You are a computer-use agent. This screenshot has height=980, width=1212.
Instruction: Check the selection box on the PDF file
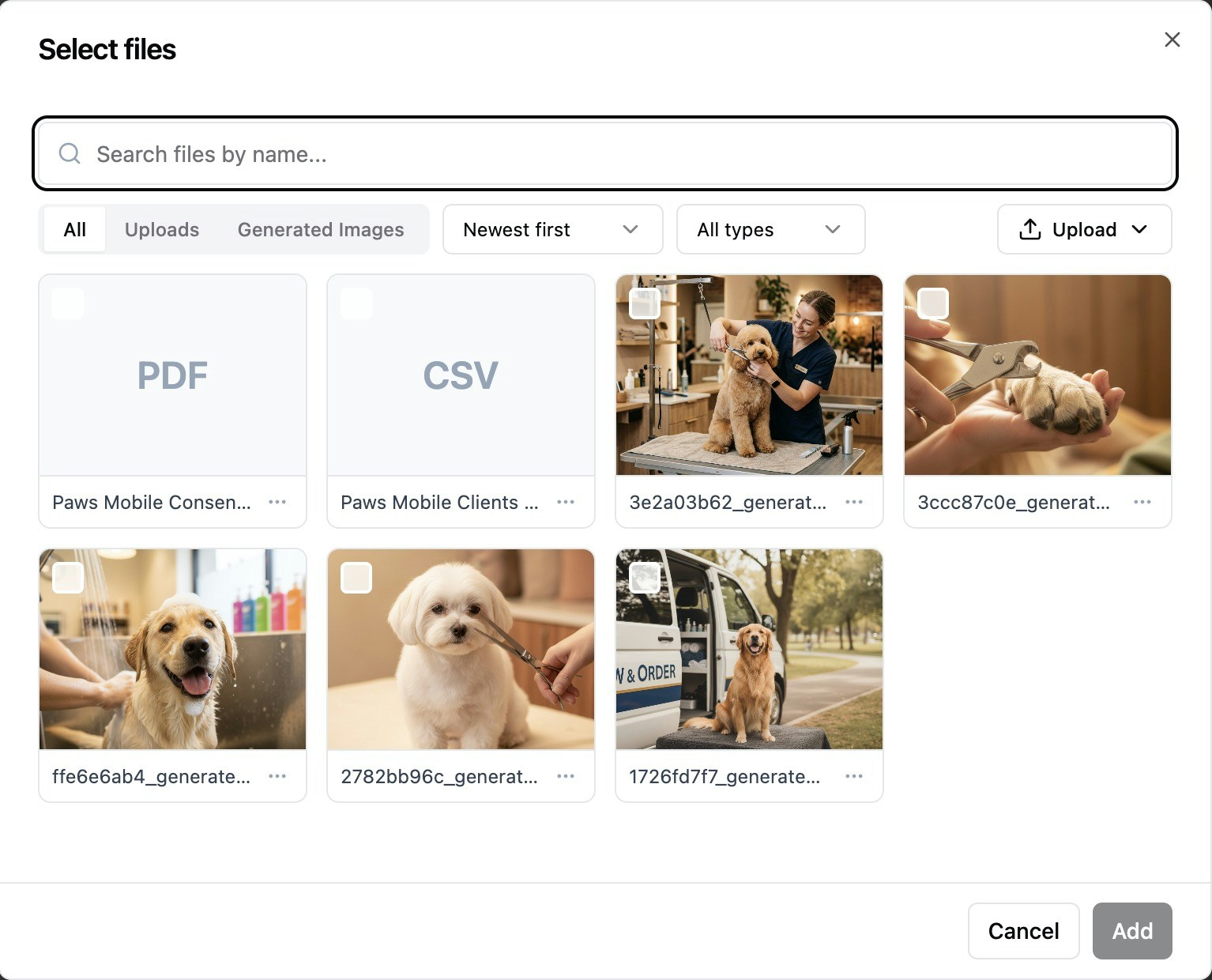point(67,303)
